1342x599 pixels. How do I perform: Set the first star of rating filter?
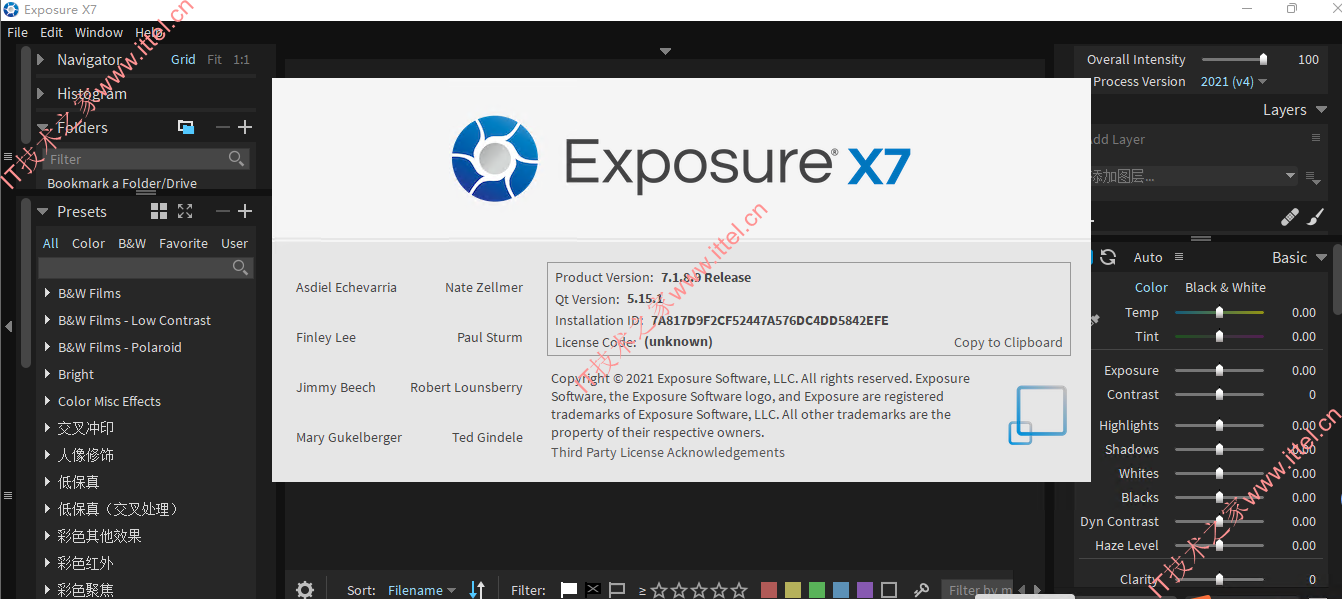coord(659,590)
